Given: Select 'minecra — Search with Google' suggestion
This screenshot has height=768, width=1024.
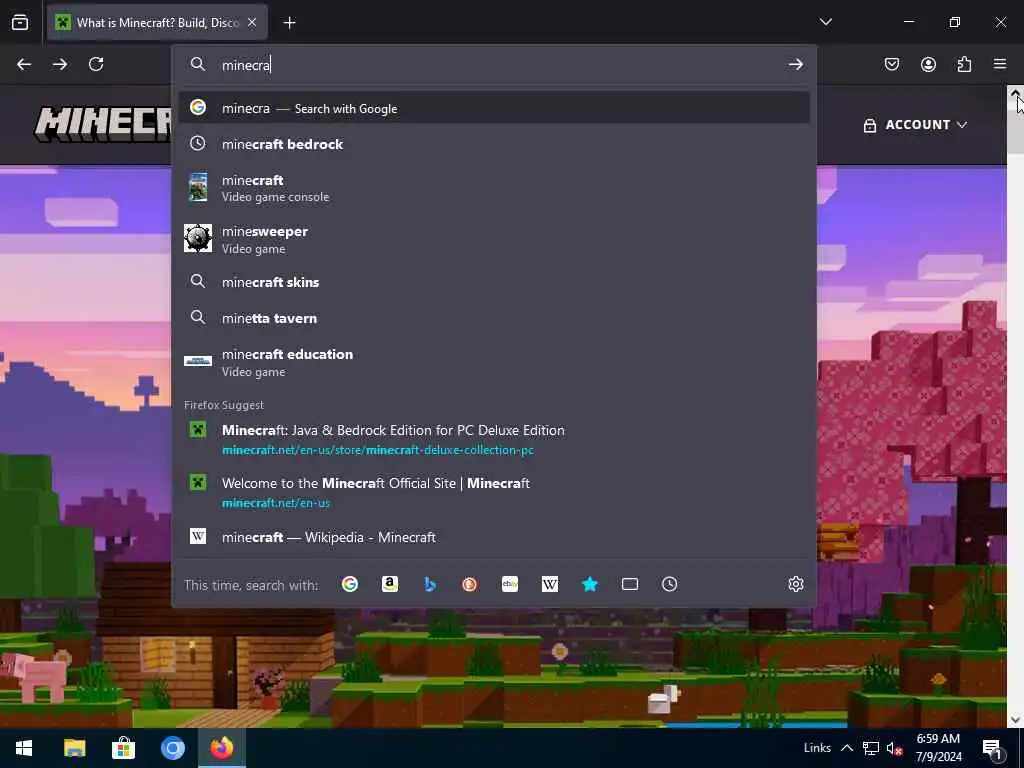Looking at the screenshot, I should pos(494,108).
